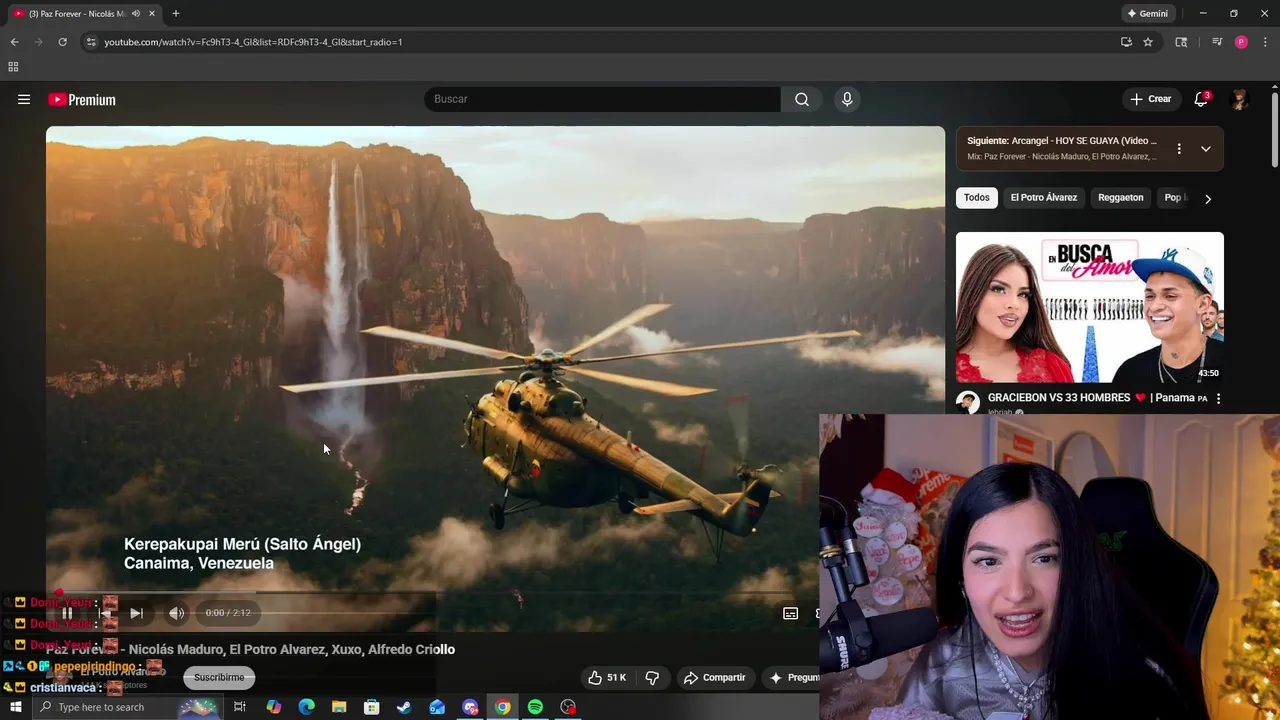Open Chrome three-dot menu
The height and width of the screenshot is (720, 1280).
[1265, 42]
